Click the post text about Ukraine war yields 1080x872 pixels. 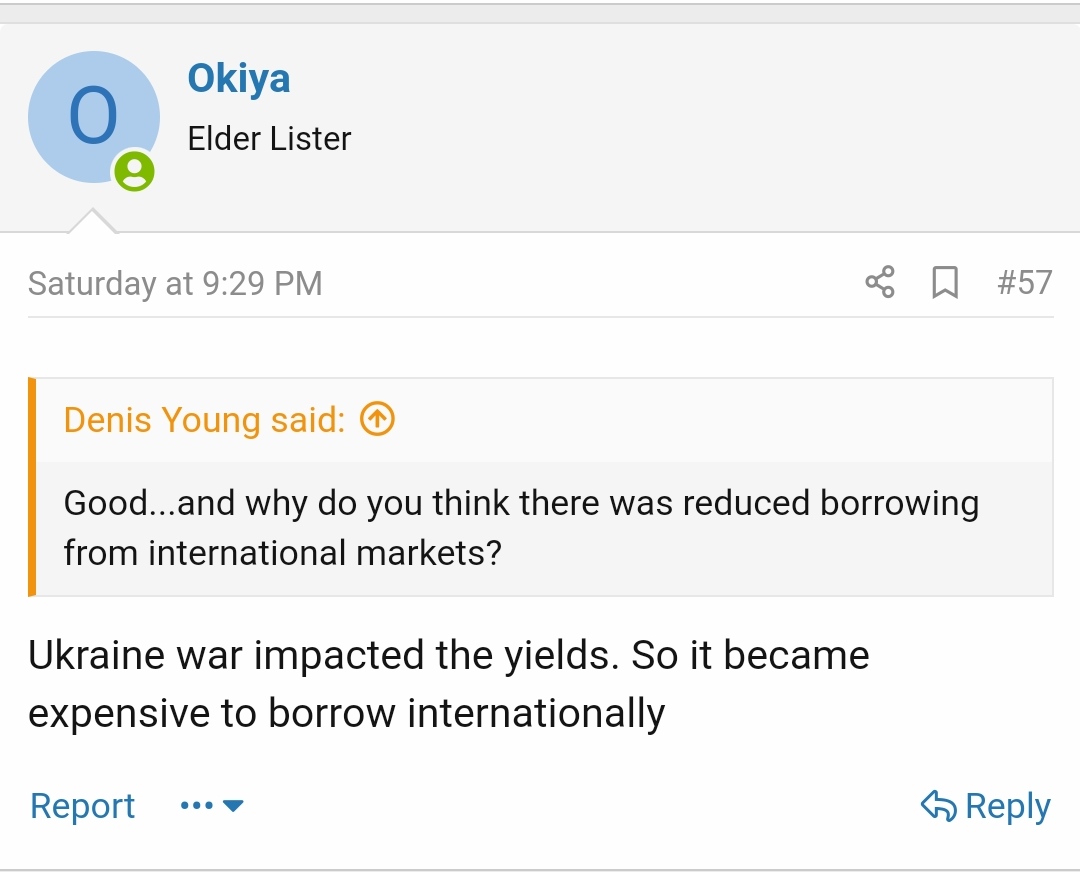tap(448, 684)
